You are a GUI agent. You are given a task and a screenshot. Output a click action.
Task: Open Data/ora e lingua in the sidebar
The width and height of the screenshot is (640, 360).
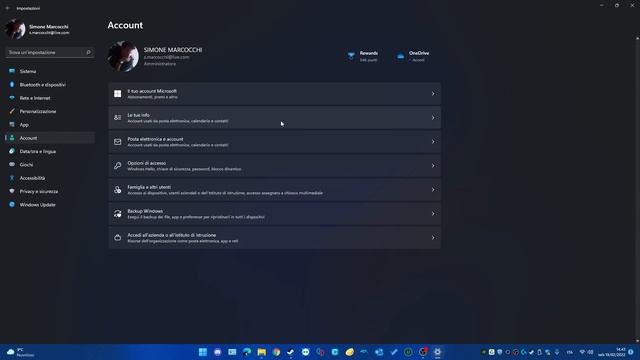(x=50, y=151)
